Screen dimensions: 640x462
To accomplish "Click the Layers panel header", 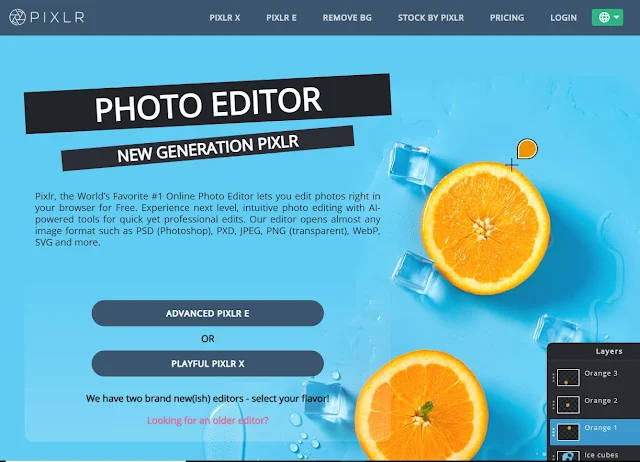I will (608, 351).
